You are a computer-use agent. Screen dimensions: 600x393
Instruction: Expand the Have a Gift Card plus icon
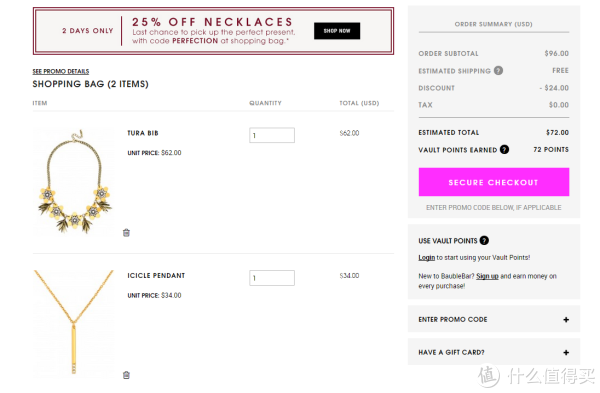pyautogui.click(x=566, y=352)
